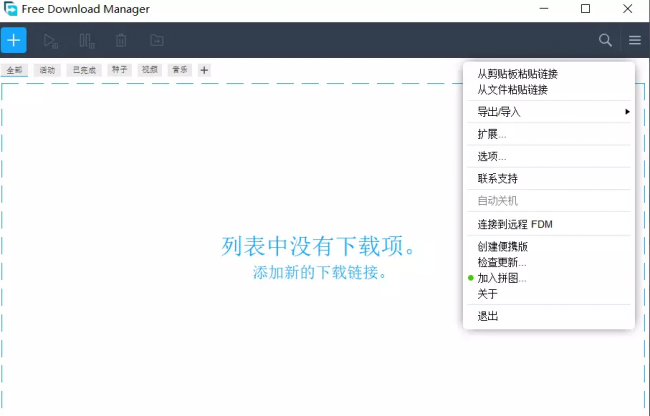Expand the 导出/导入 submenu

(548, 112)
